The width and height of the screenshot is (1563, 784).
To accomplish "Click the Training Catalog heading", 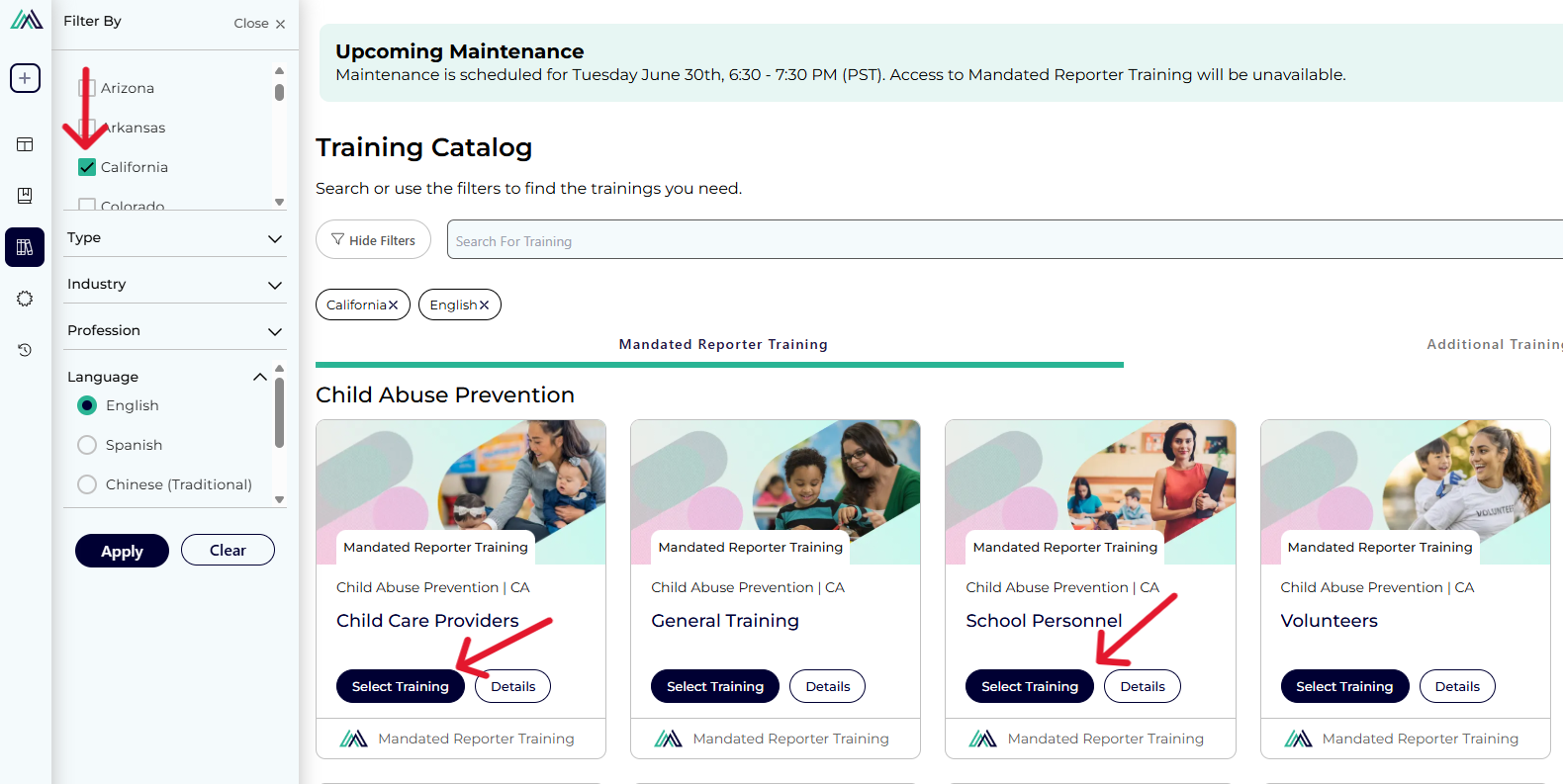I will [x=423, y=147].
